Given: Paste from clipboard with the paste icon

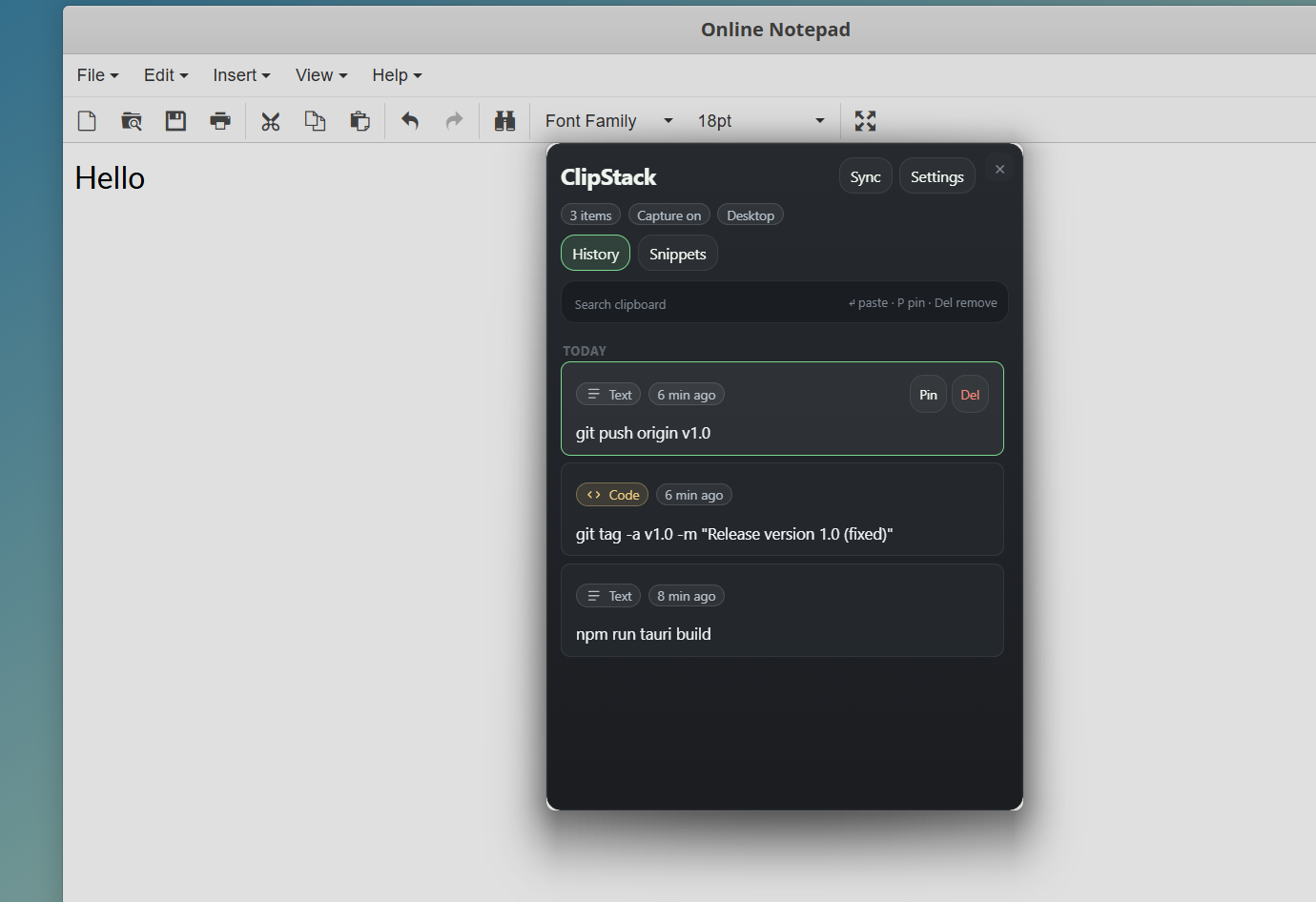Looking at the screenshot, I should [x=360, y=121].
